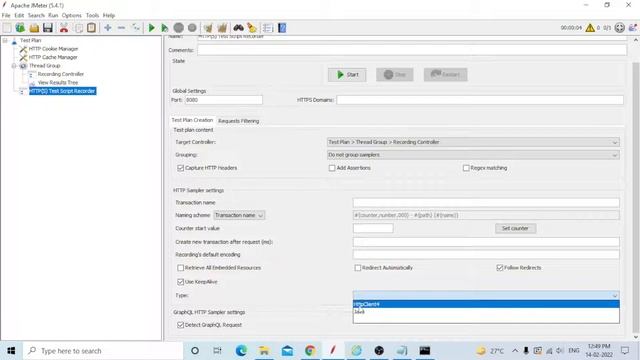Open File Explorer from the taskbar
640x360 pixels.
coord(264,351)
